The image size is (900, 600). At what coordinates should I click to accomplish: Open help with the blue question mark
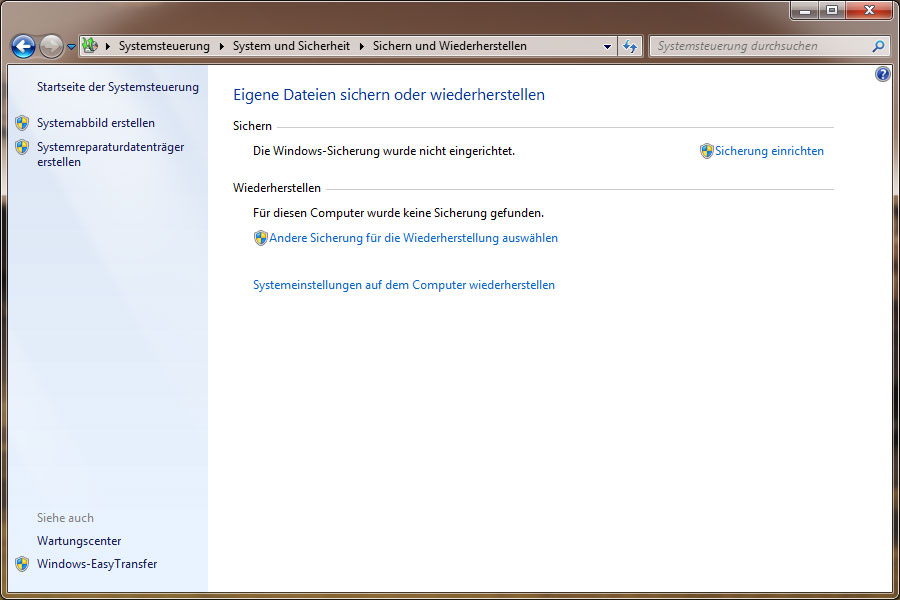(883, 73)
